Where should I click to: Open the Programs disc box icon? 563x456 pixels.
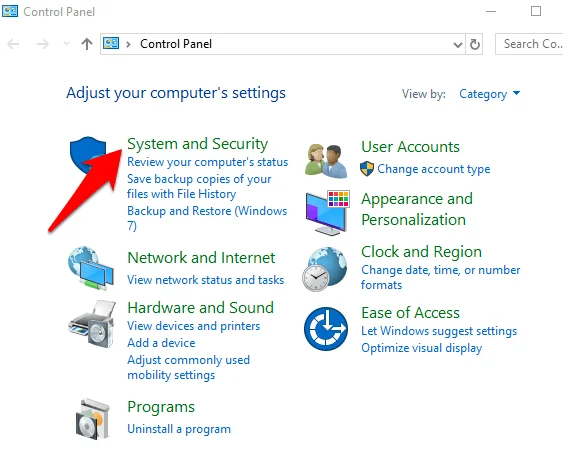(93, 419)
